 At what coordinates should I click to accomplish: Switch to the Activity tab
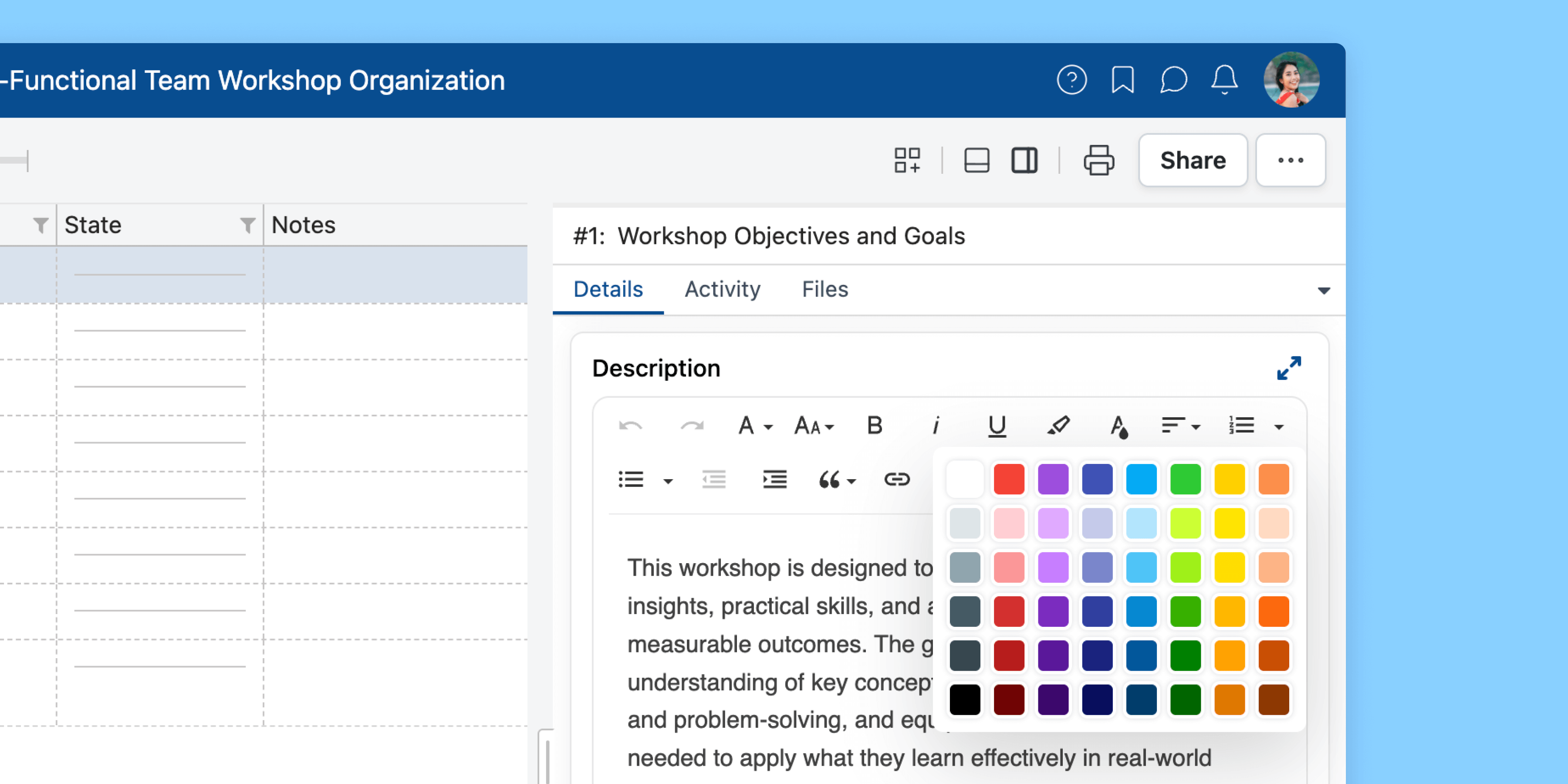click(722, 289)
